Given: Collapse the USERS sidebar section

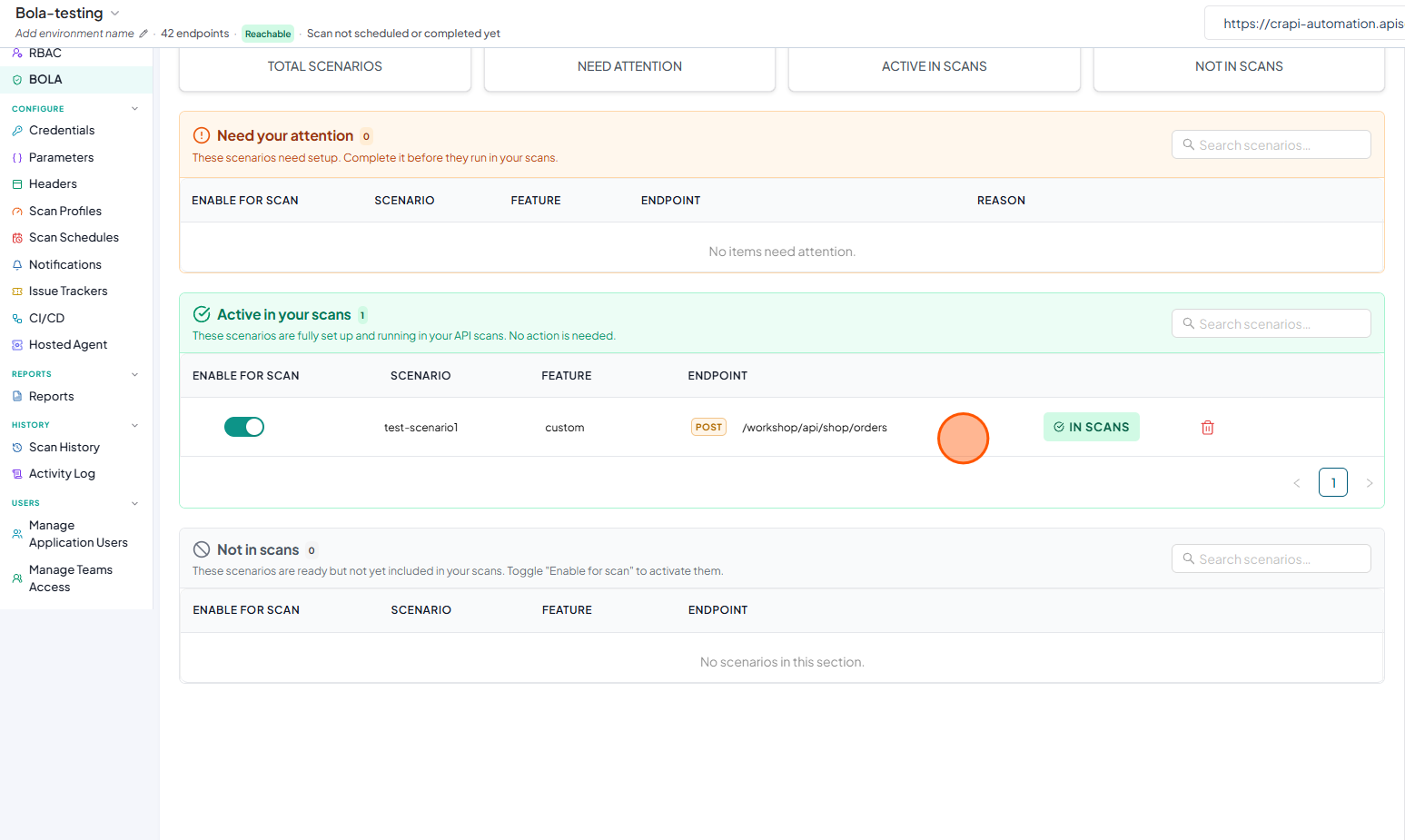Looking at the screenshot, I should click(x=135, y=503).
